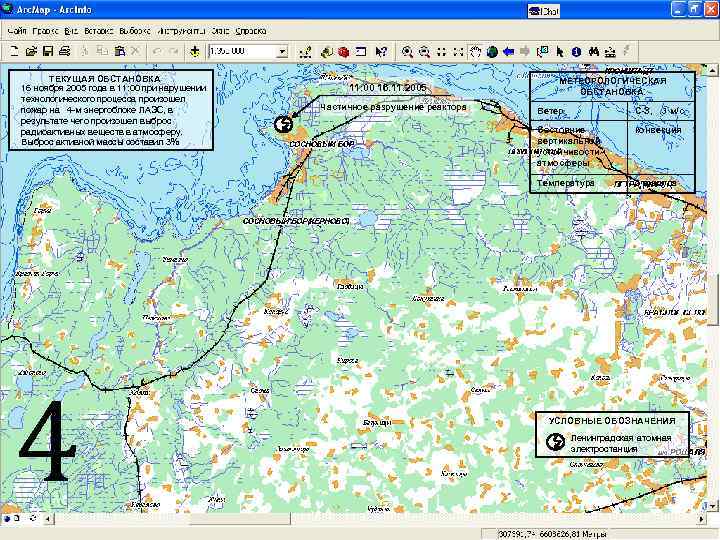Click the nuclear plant symbol on the map

283,124
